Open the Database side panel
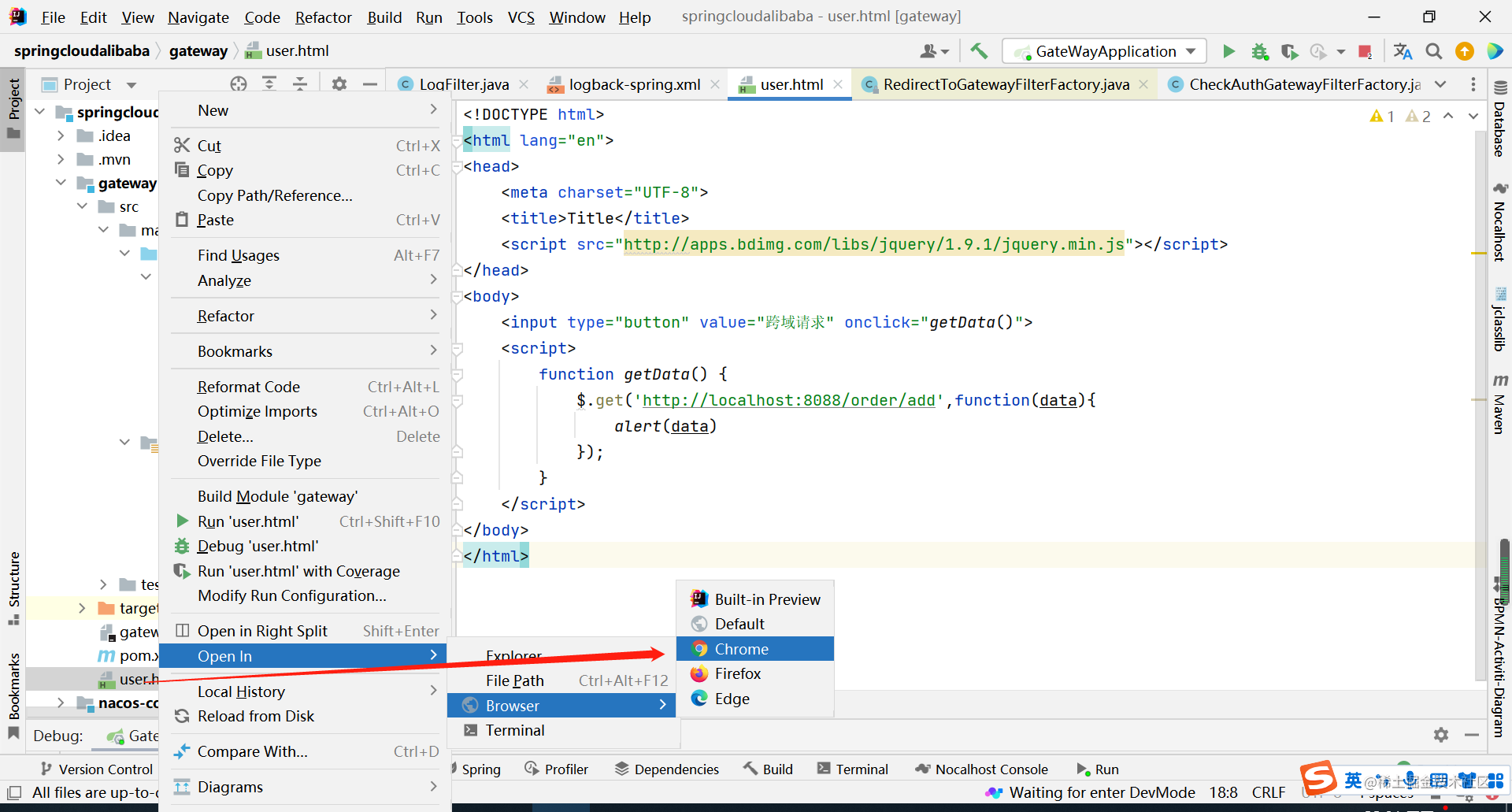Screen dimensions: 1512x812 [x=1499, y=118]
